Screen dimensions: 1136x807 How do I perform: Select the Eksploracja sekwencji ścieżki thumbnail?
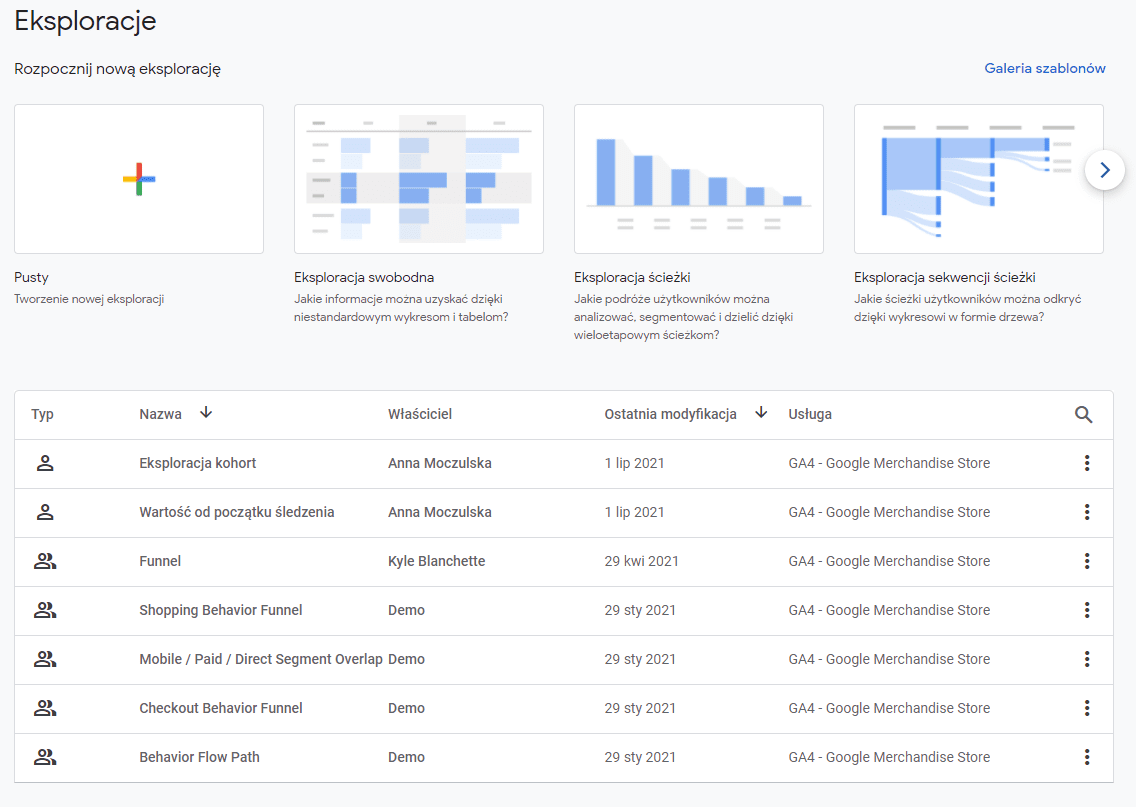click(979, 179)
